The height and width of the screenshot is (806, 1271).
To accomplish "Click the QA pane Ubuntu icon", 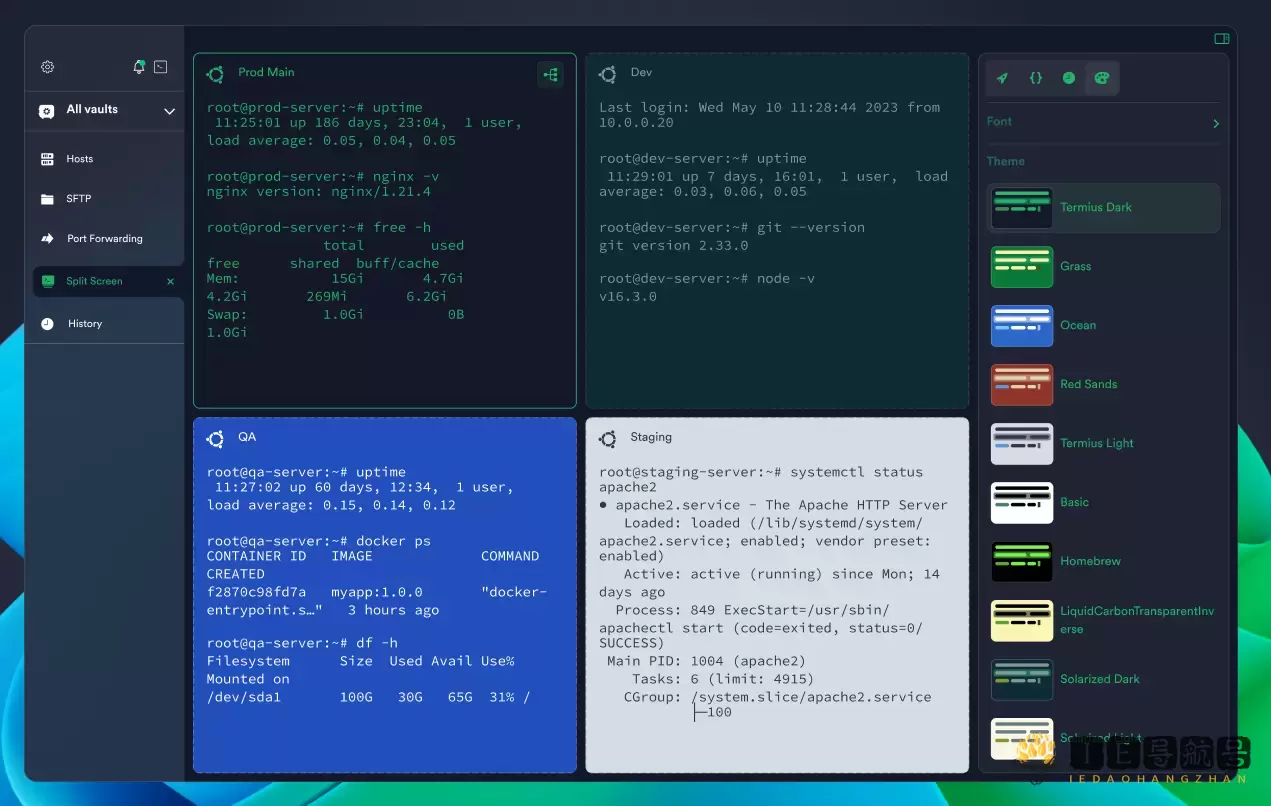I will [x=215, y=439].
